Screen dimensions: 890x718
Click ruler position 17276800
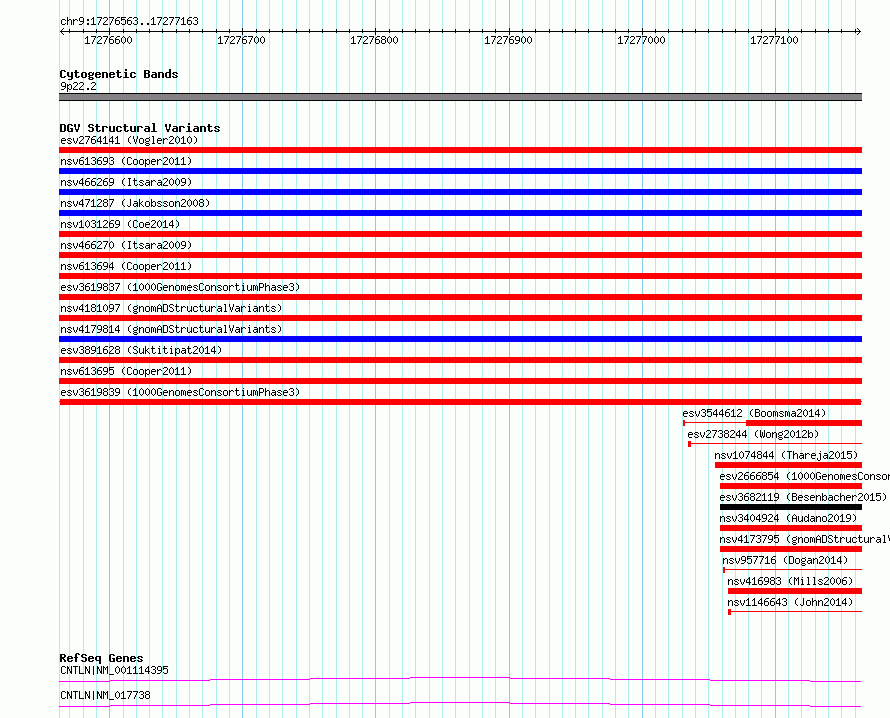point(374,40)
